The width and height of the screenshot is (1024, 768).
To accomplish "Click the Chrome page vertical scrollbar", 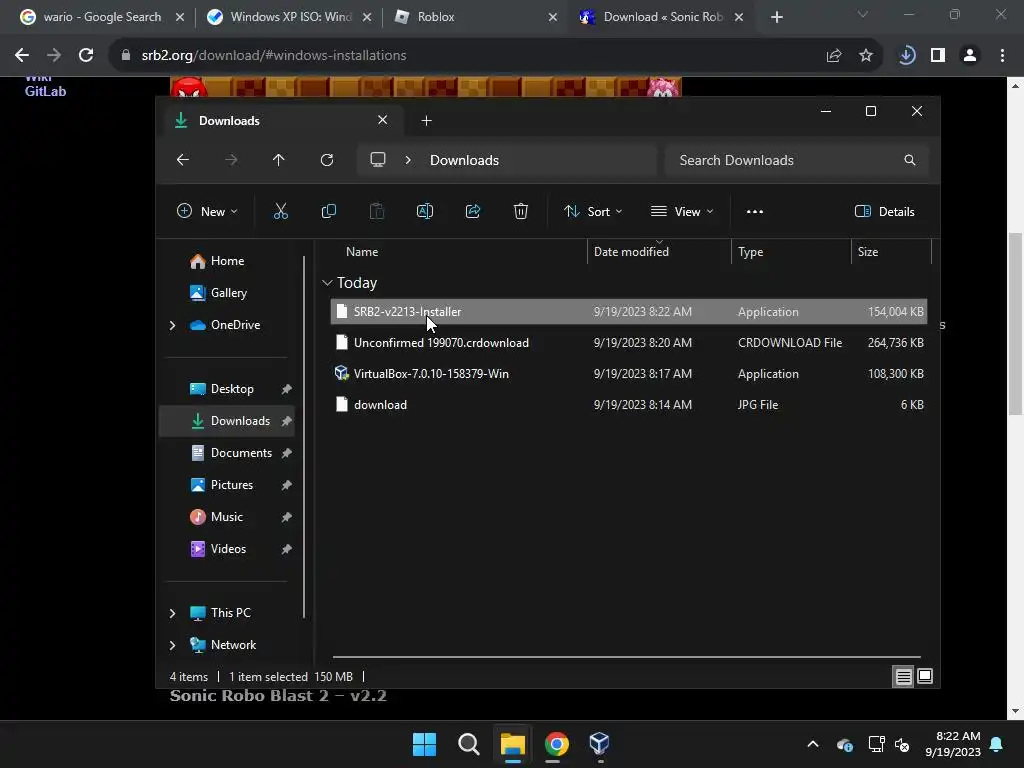I will 1015,323.
